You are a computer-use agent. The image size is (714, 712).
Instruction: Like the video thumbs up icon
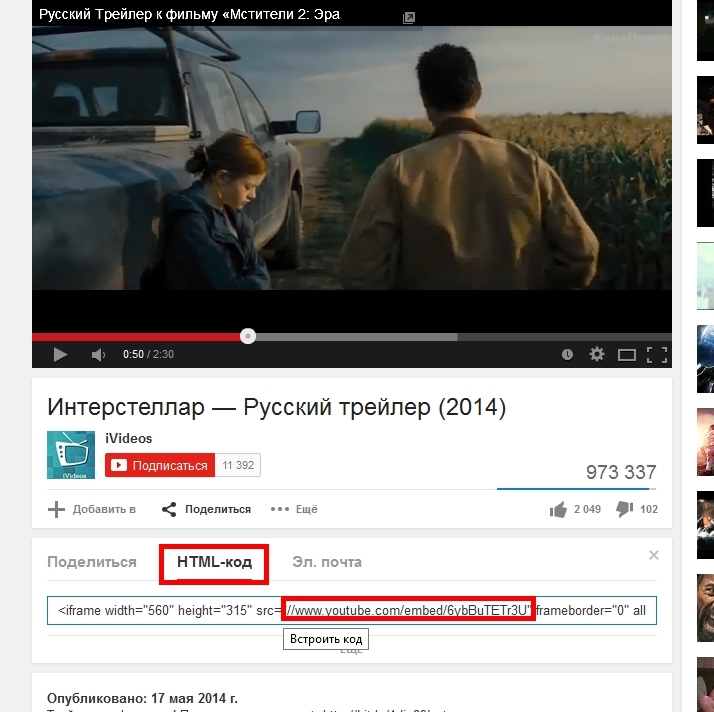(558, 509)
